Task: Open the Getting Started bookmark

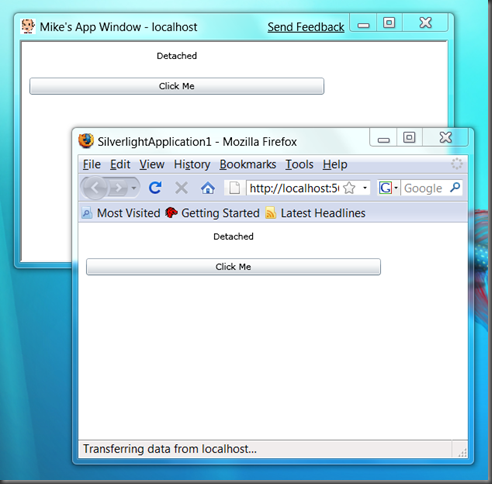Action: [212, 213]
